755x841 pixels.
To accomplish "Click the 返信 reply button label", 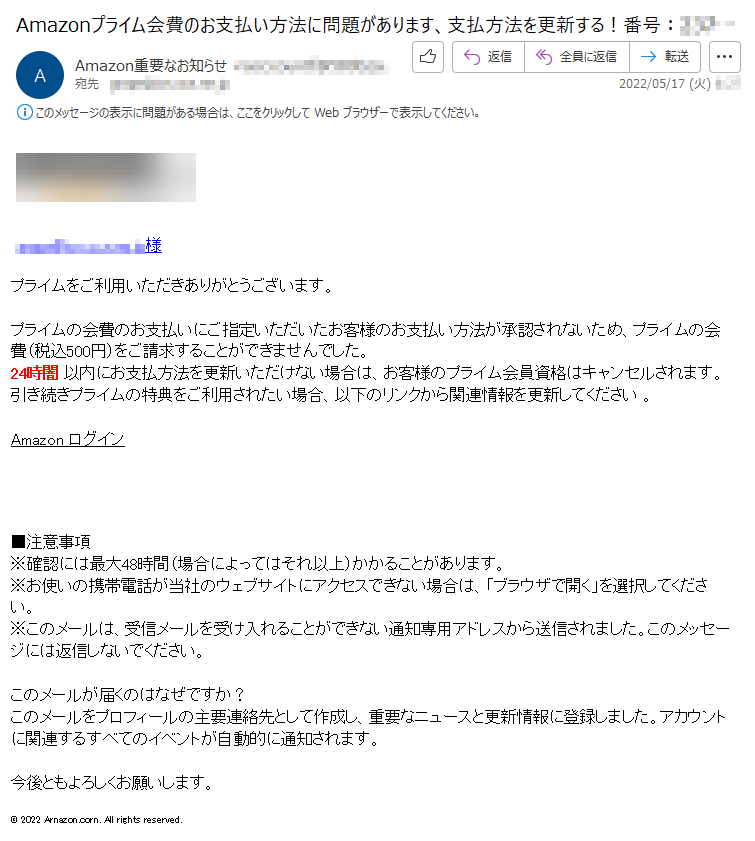I will 500,56.
